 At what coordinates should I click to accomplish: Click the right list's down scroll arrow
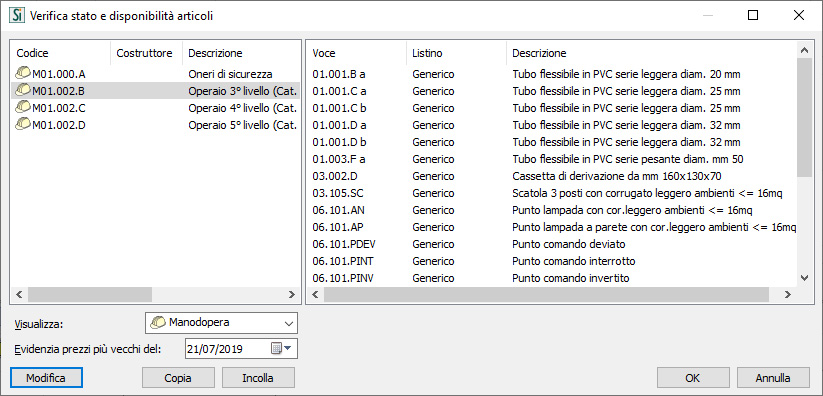pos(804,278)
